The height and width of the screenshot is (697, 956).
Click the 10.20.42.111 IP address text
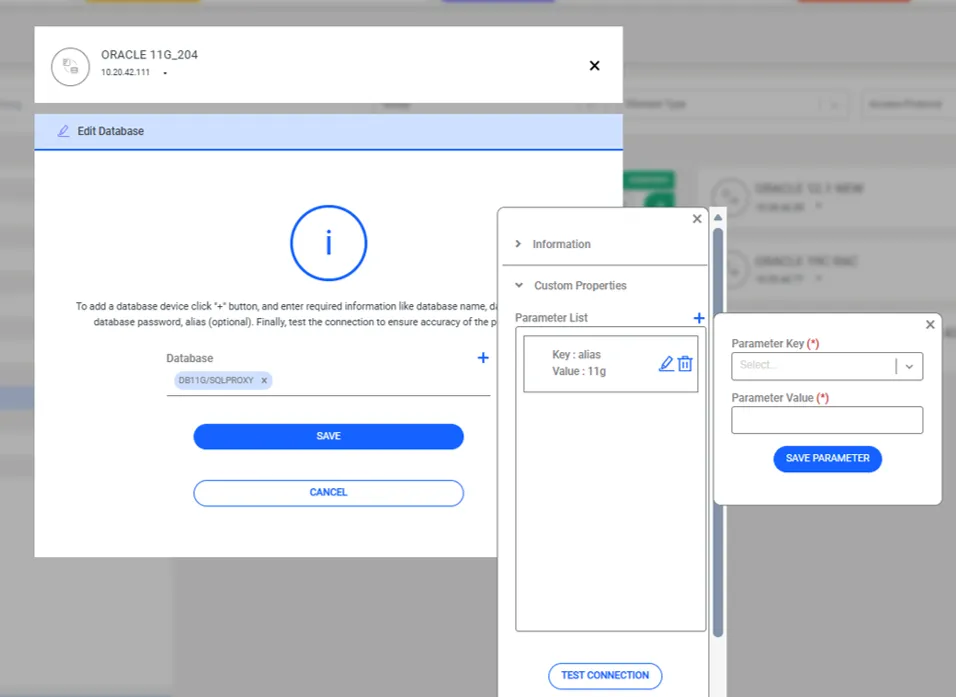click(125, 72)
